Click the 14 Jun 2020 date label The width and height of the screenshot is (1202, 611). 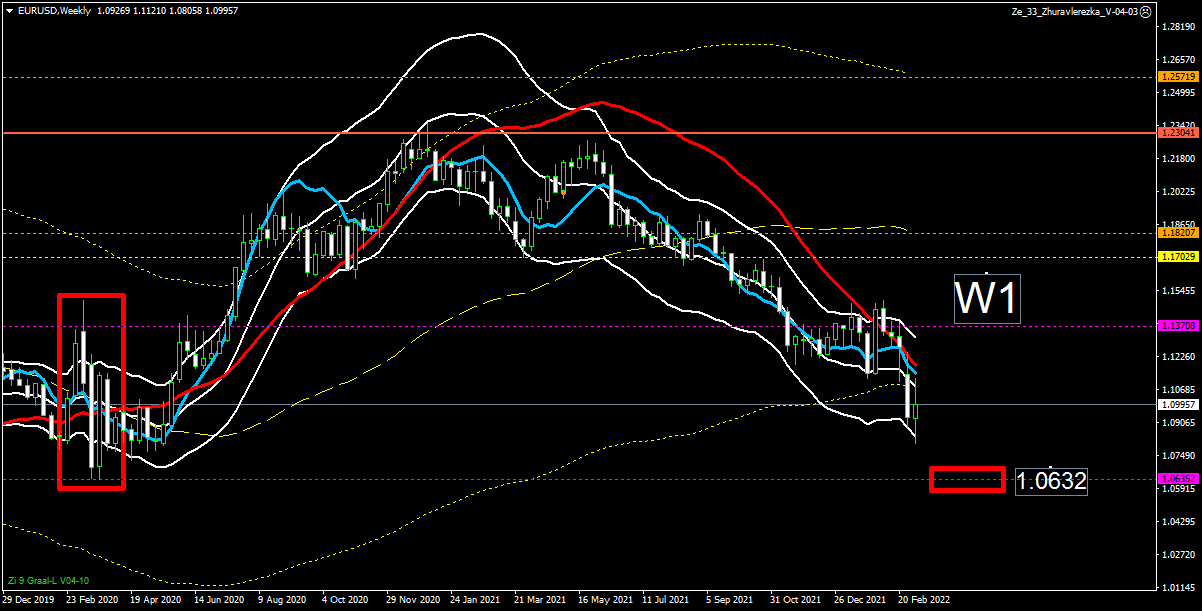[219, 600]
